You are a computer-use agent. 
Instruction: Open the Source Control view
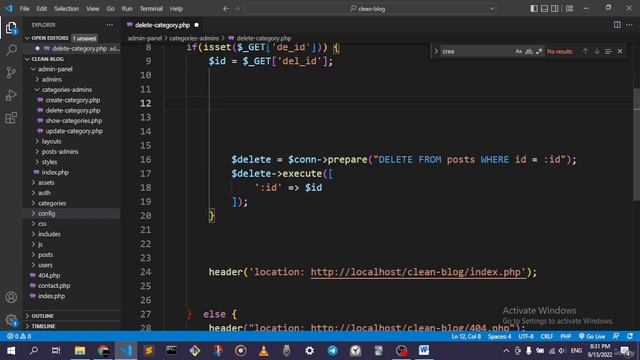[x=11, y=73]
